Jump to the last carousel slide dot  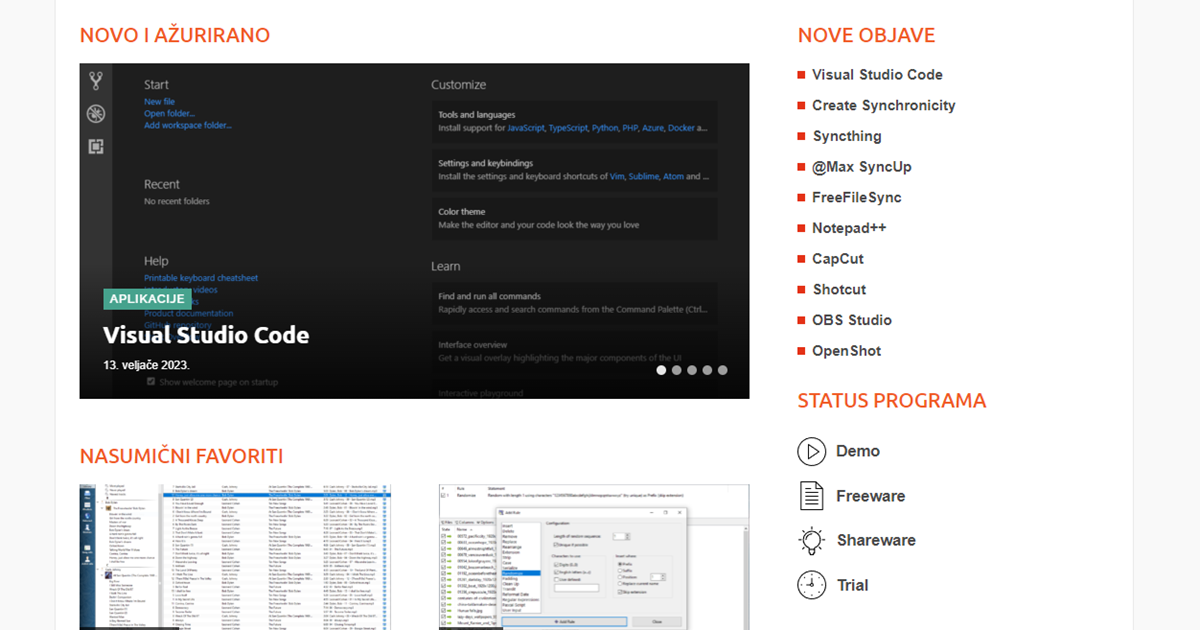click(723, 370)
